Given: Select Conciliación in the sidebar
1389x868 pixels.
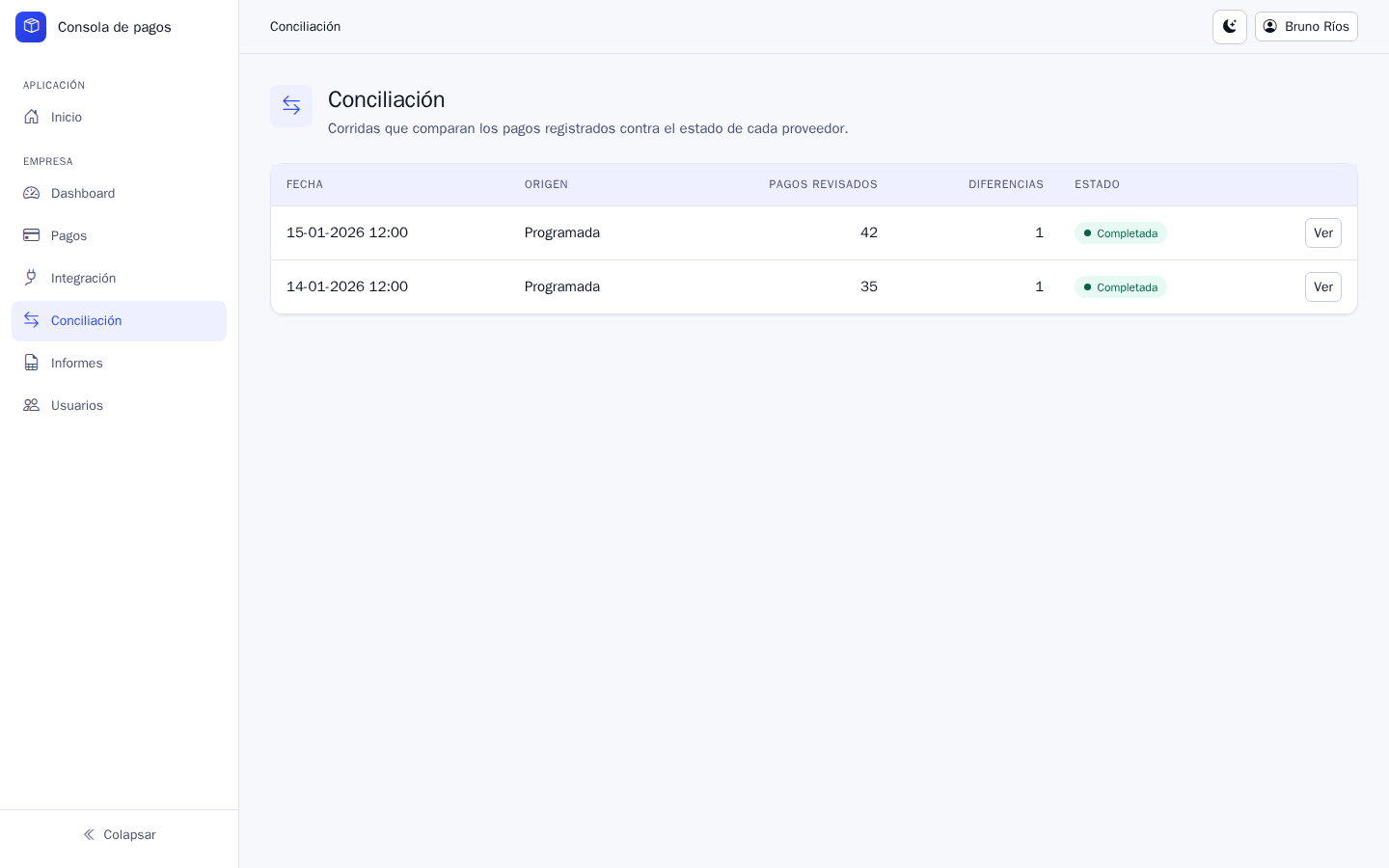Looking at the screenshot, I should point(120,320).
